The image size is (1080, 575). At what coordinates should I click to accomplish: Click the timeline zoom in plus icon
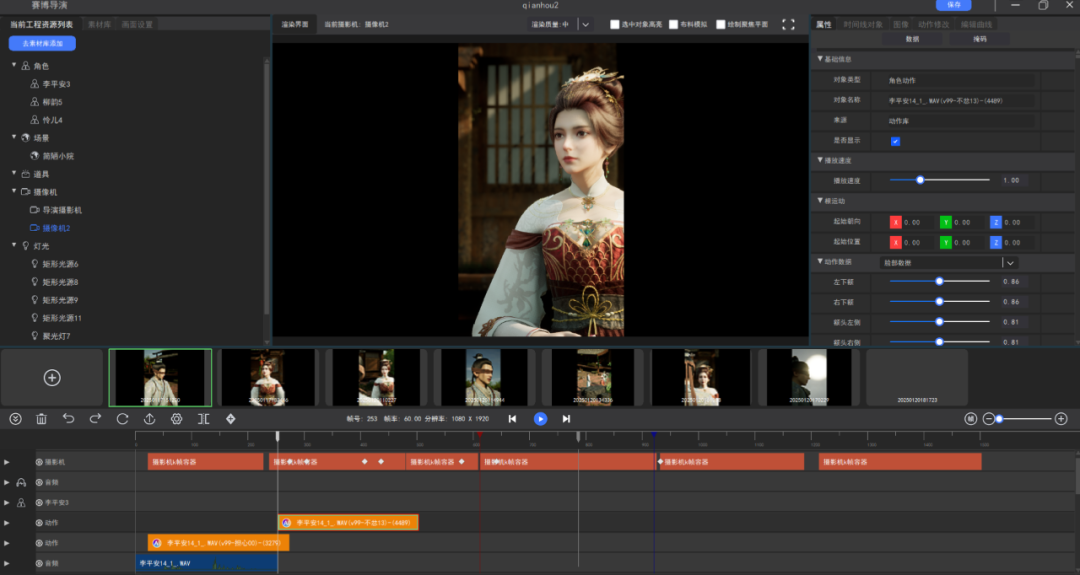(1061, 419)
